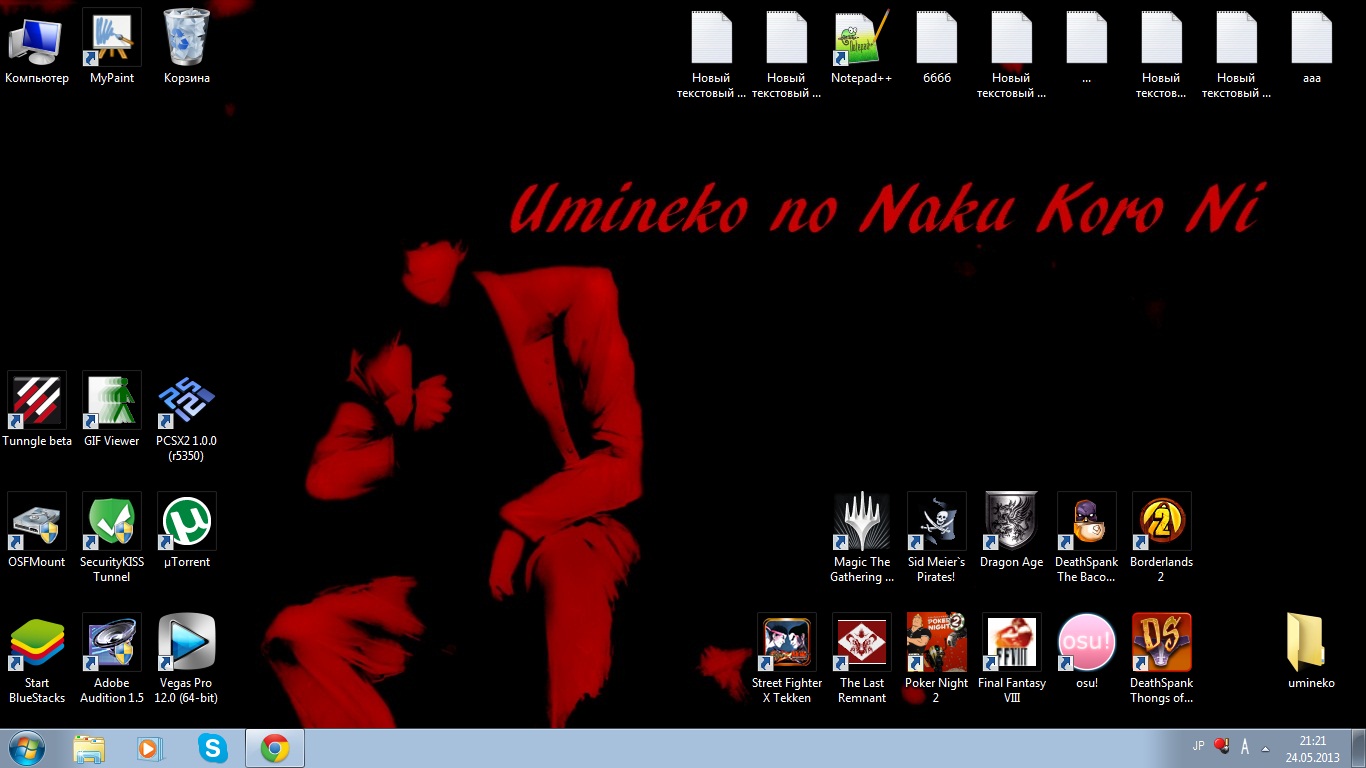Launch SecurityKISS Tunnel shortcut
The image size is (1366, 768).
pyautogui.click(x=112, y=538)
